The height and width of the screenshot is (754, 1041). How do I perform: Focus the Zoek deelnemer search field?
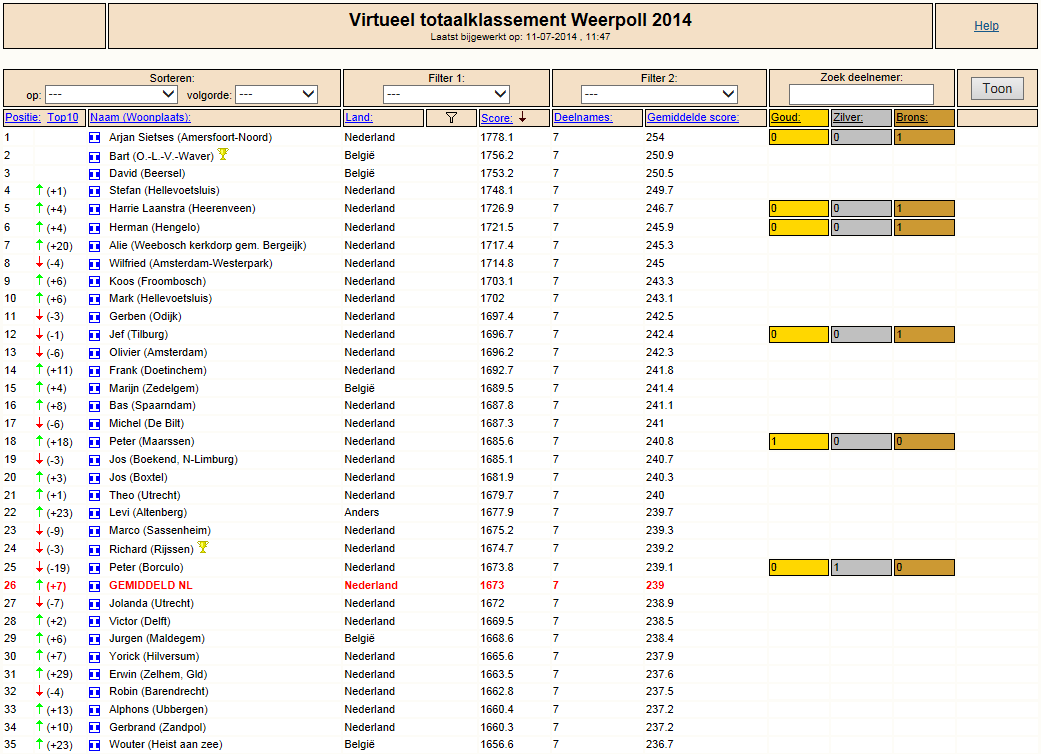point(861,94)
